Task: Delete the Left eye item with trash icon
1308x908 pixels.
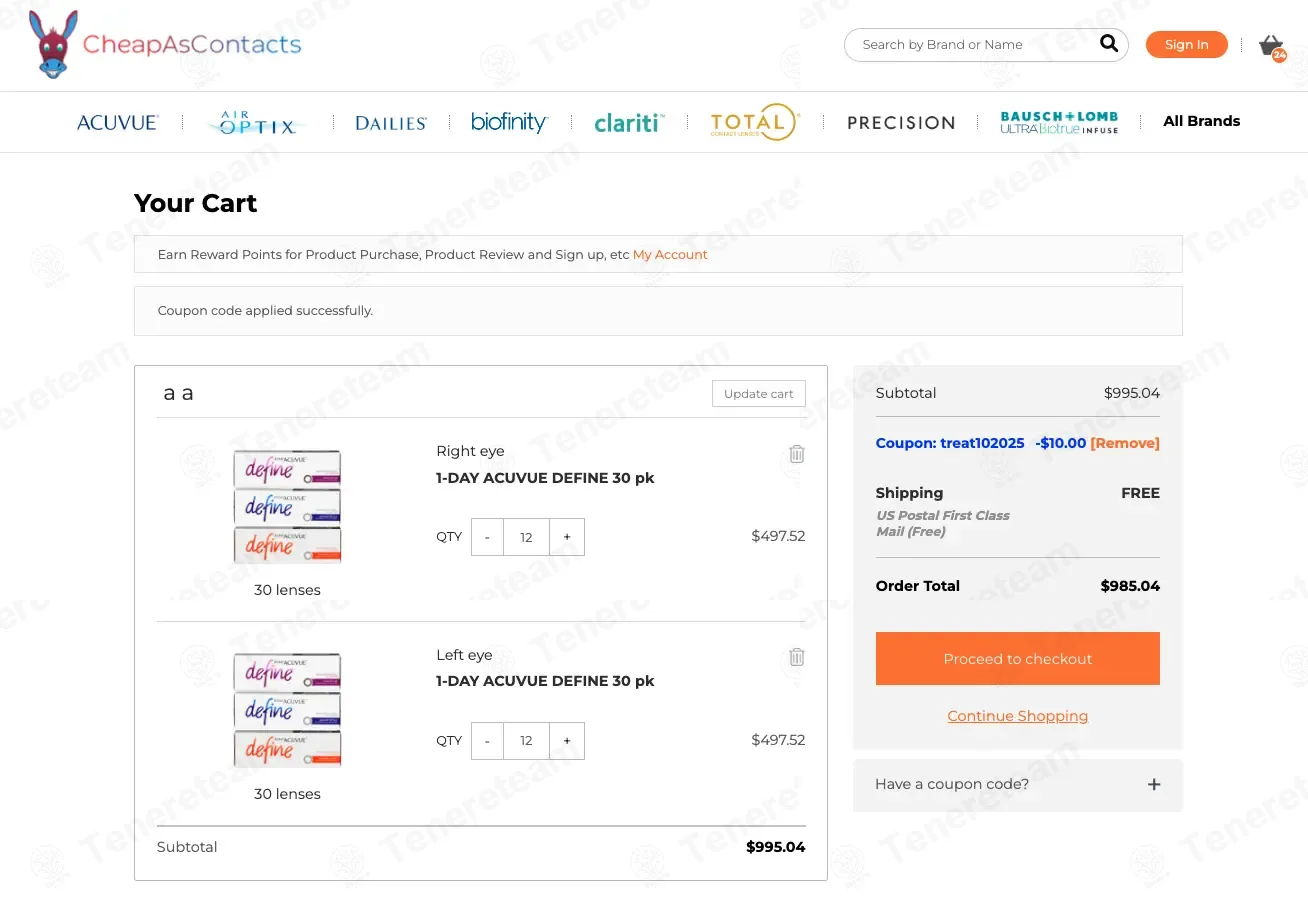Action: 796,657
